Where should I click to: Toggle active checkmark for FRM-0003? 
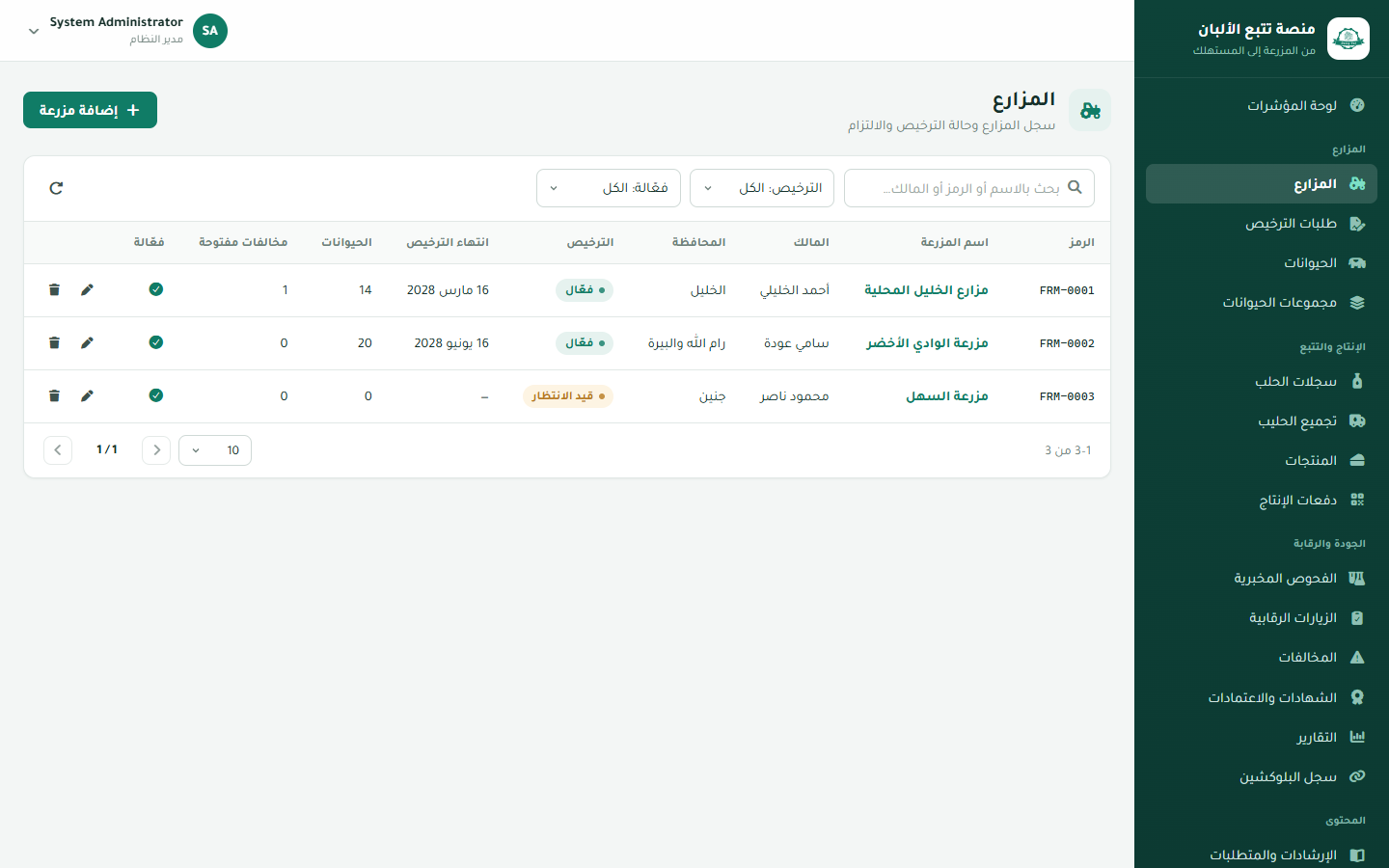pyautogui.click(x=156, y=395)
